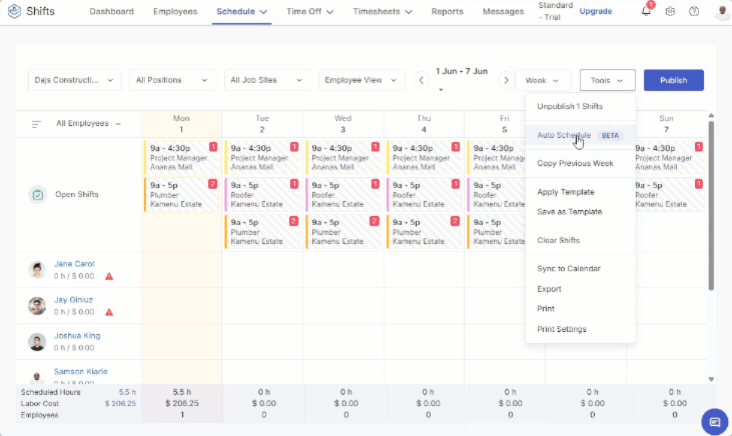This screenshot has height=436, width=732.
Task: Select Auto Schedule BETA option
Action: [x=580, y=135]
